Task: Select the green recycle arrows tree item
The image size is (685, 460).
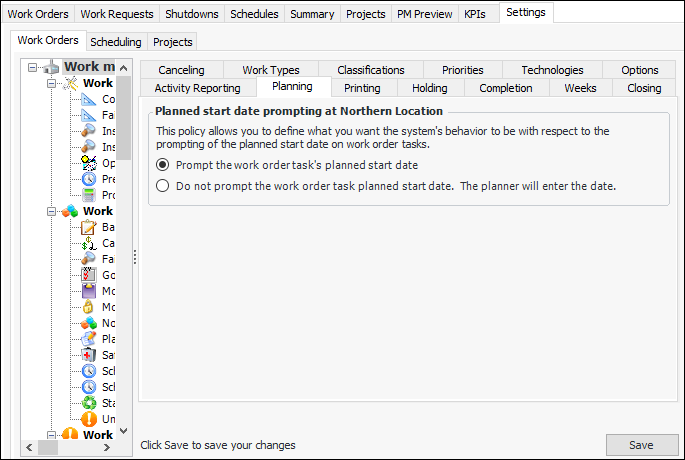Action: tap(89, 403)
